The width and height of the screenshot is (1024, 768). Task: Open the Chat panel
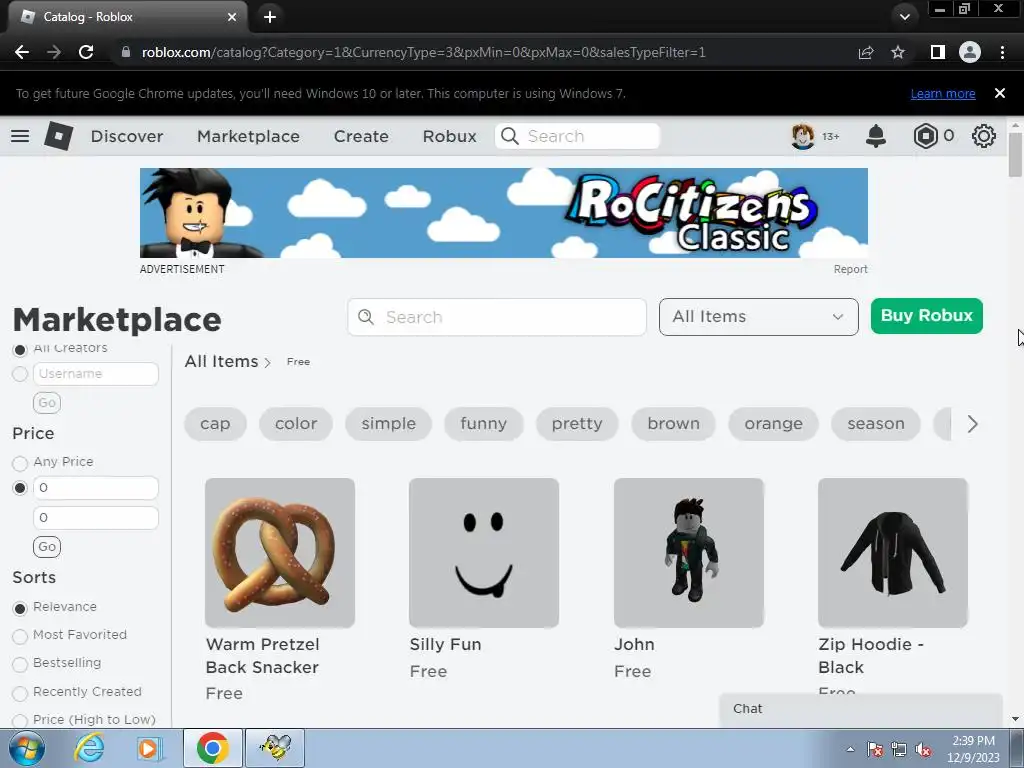point(861,709)
